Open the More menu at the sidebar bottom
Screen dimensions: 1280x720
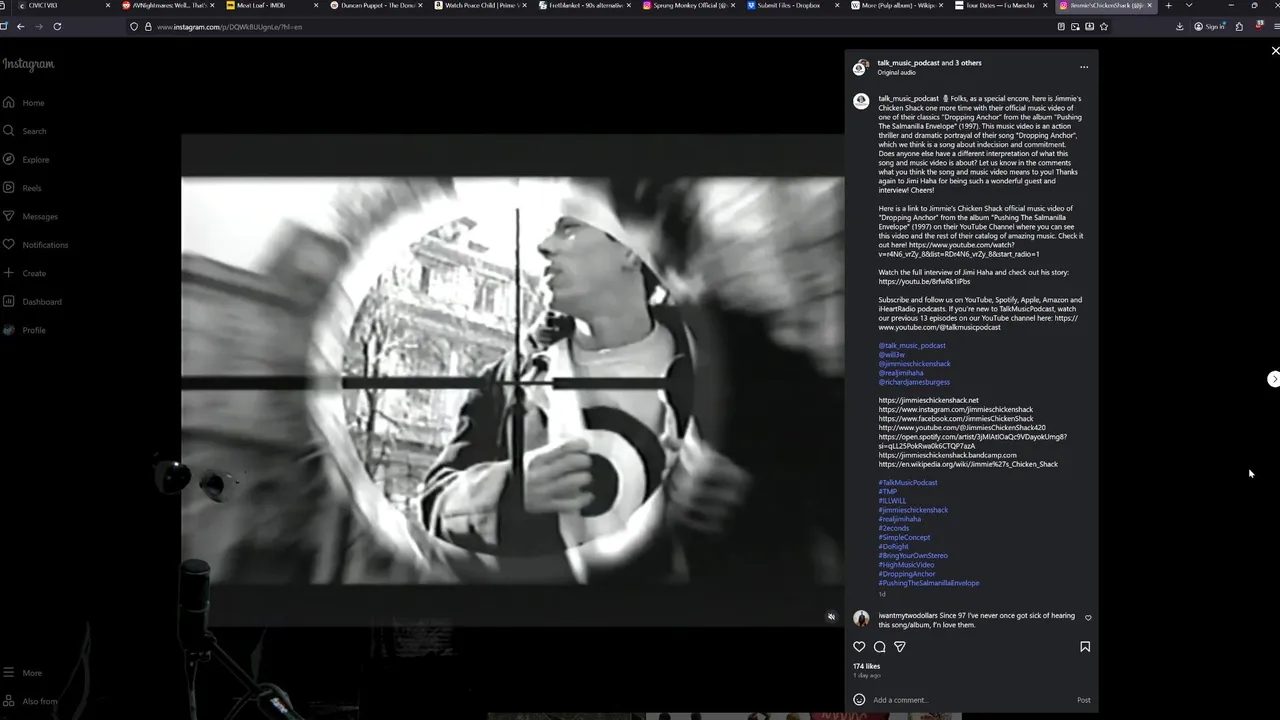click(22, 673)
